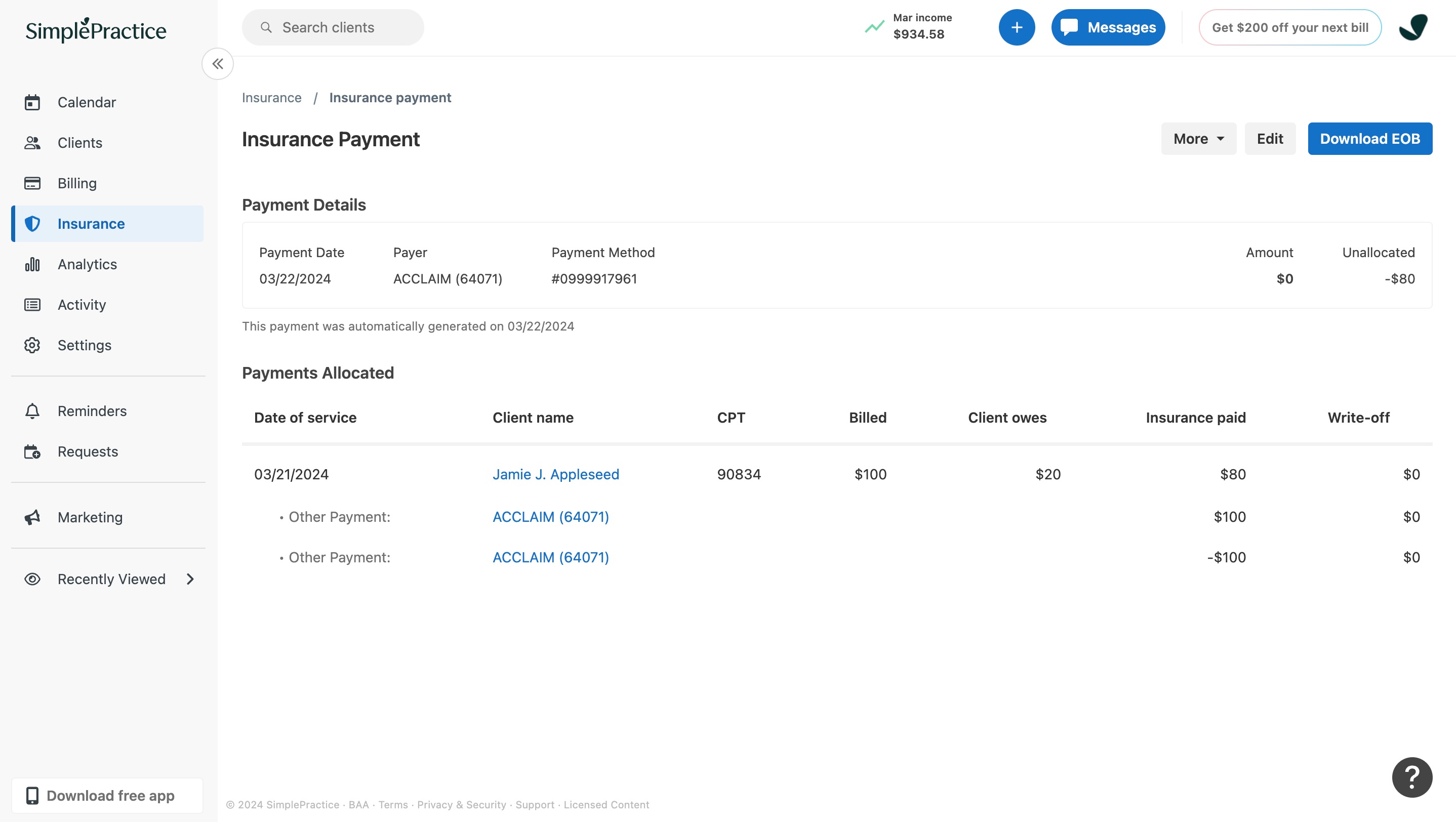Click the Analytics bar chart icon
The height and width of the screenshot is (822, 1456).
(32, 264)
